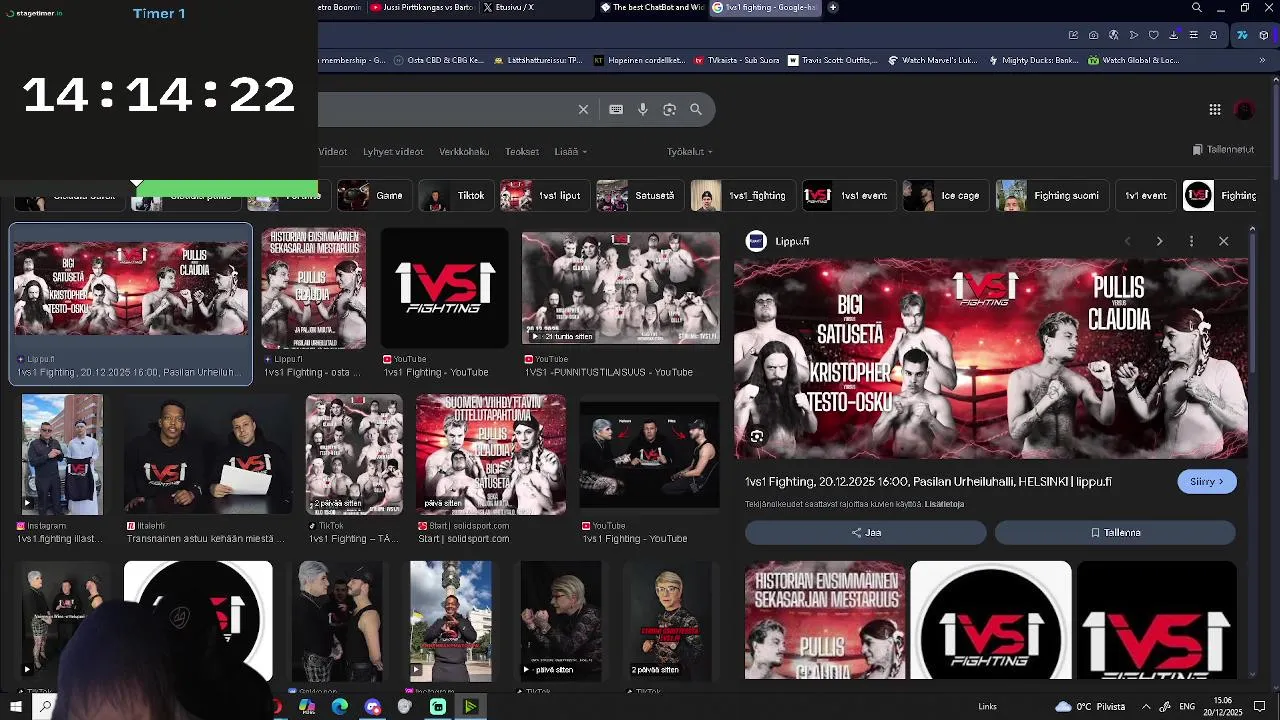Open the TVkaista - Sub Suora bookmark
Viewport: 1280px width, 720px height.
click(736, 60)
